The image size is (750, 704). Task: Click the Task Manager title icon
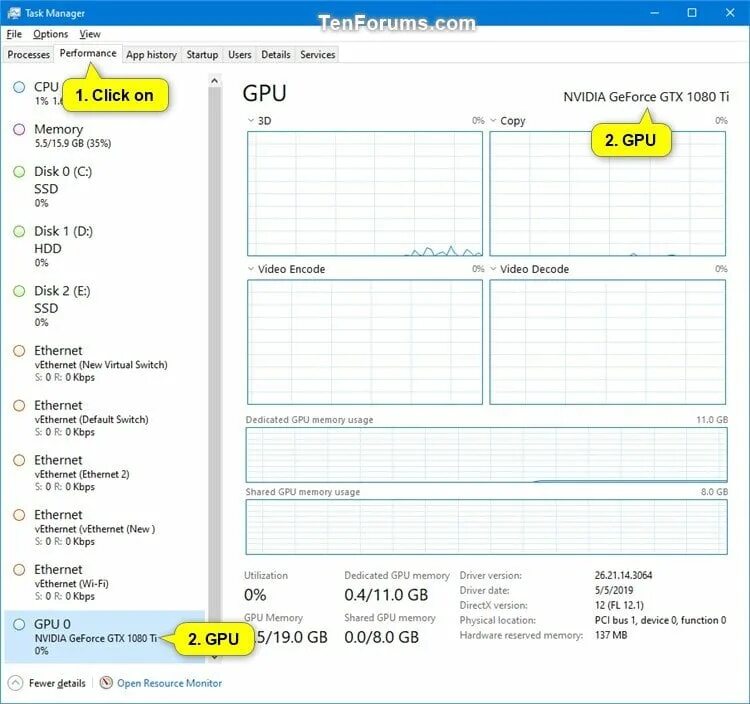pyautogui.click(x=14, y=13)
